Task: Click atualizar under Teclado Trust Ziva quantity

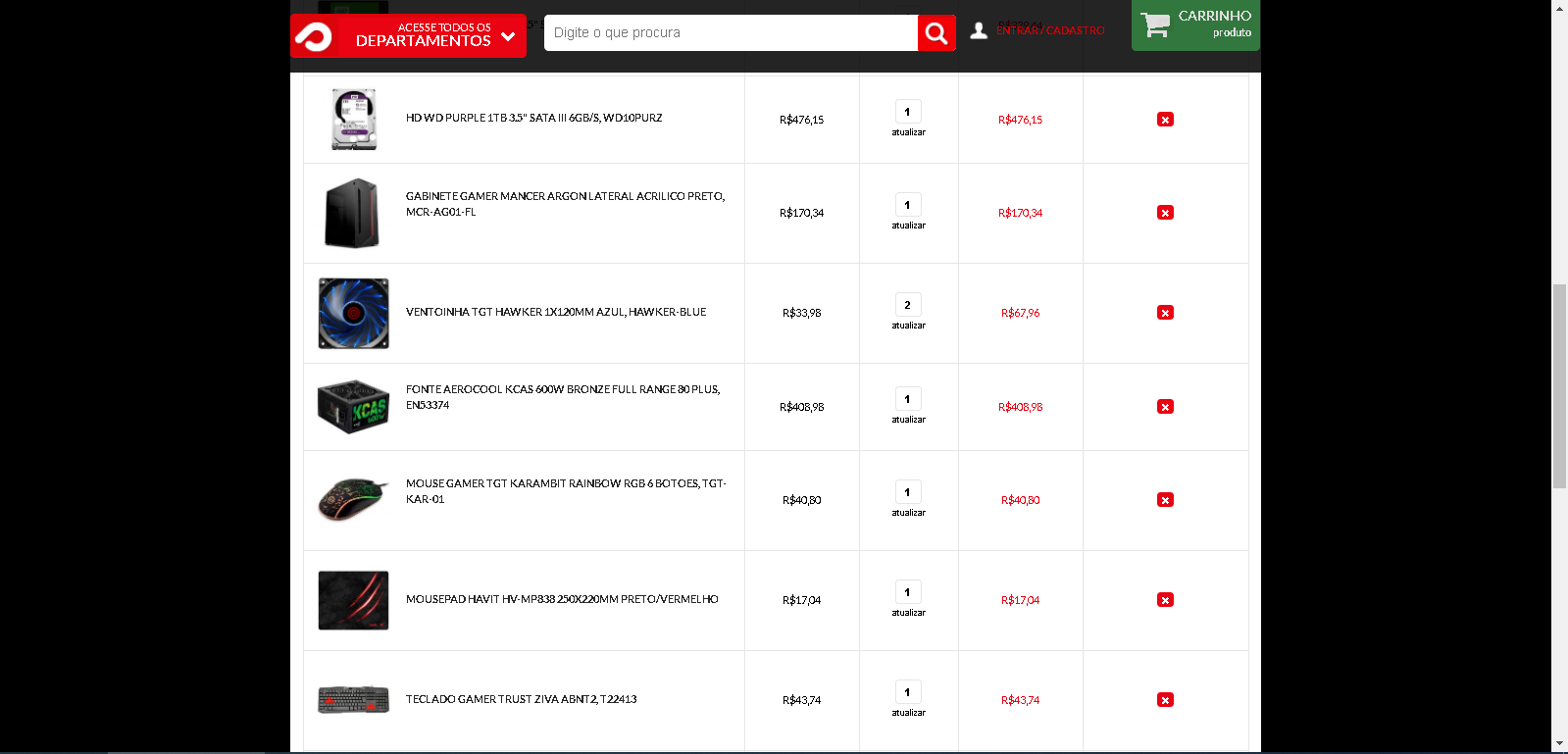Action: [908, 713]
